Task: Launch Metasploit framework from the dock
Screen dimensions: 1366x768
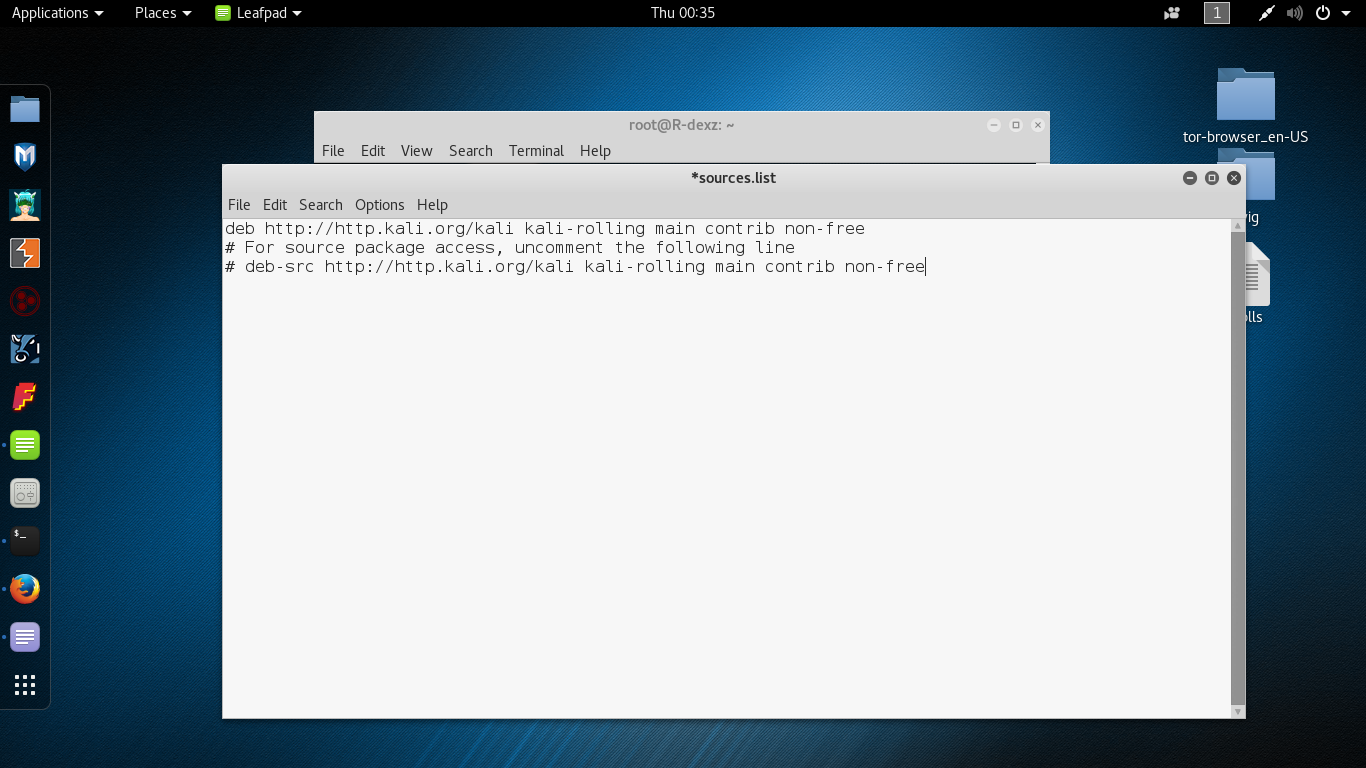Action: [x=24, y=157]
